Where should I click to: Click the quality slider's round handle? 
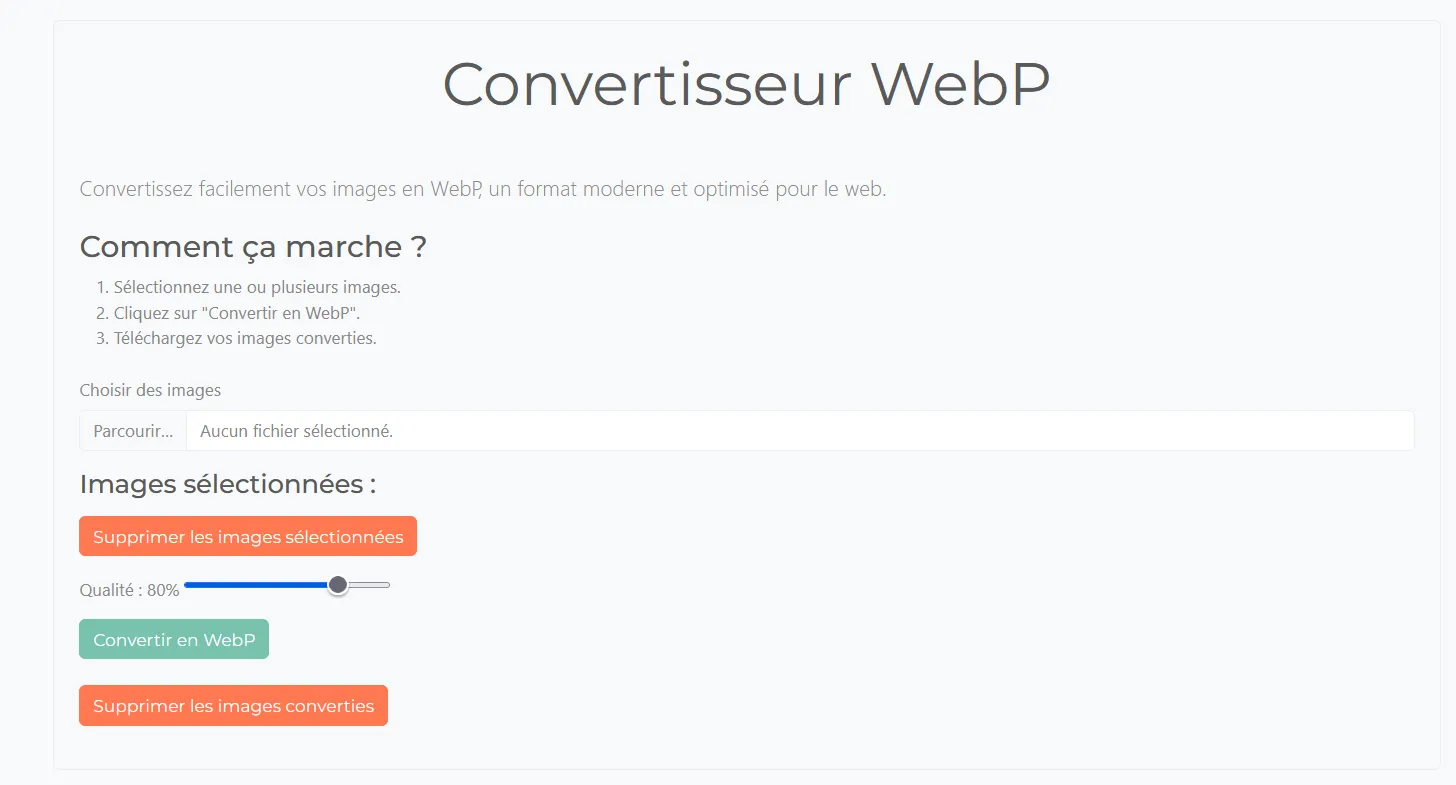[338, 585]
